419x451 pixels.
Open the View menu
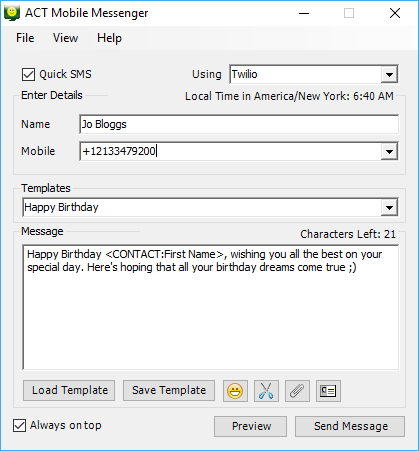tap(65, 38)
